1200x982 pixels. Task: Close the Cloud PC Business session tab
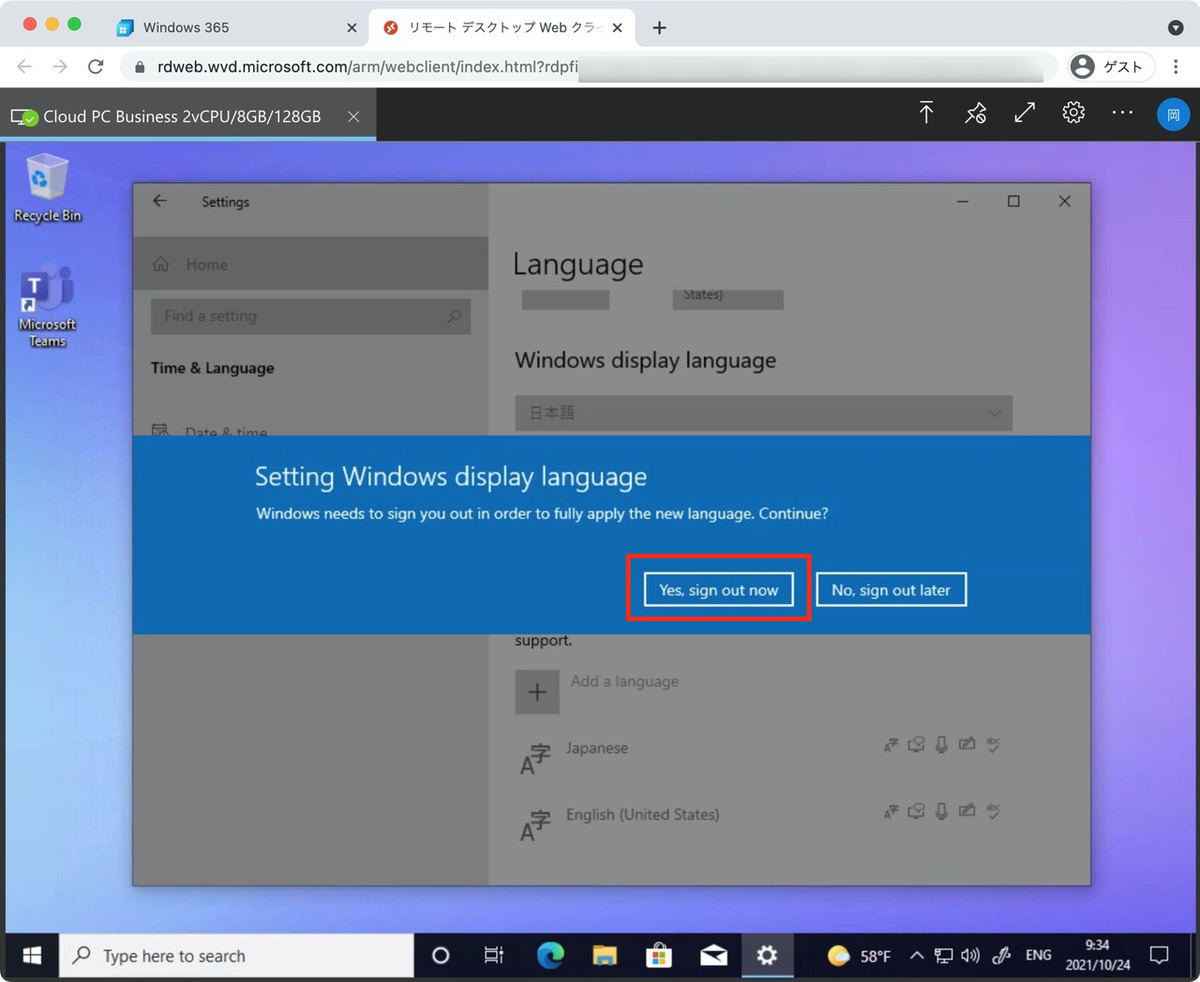point(353,117)
